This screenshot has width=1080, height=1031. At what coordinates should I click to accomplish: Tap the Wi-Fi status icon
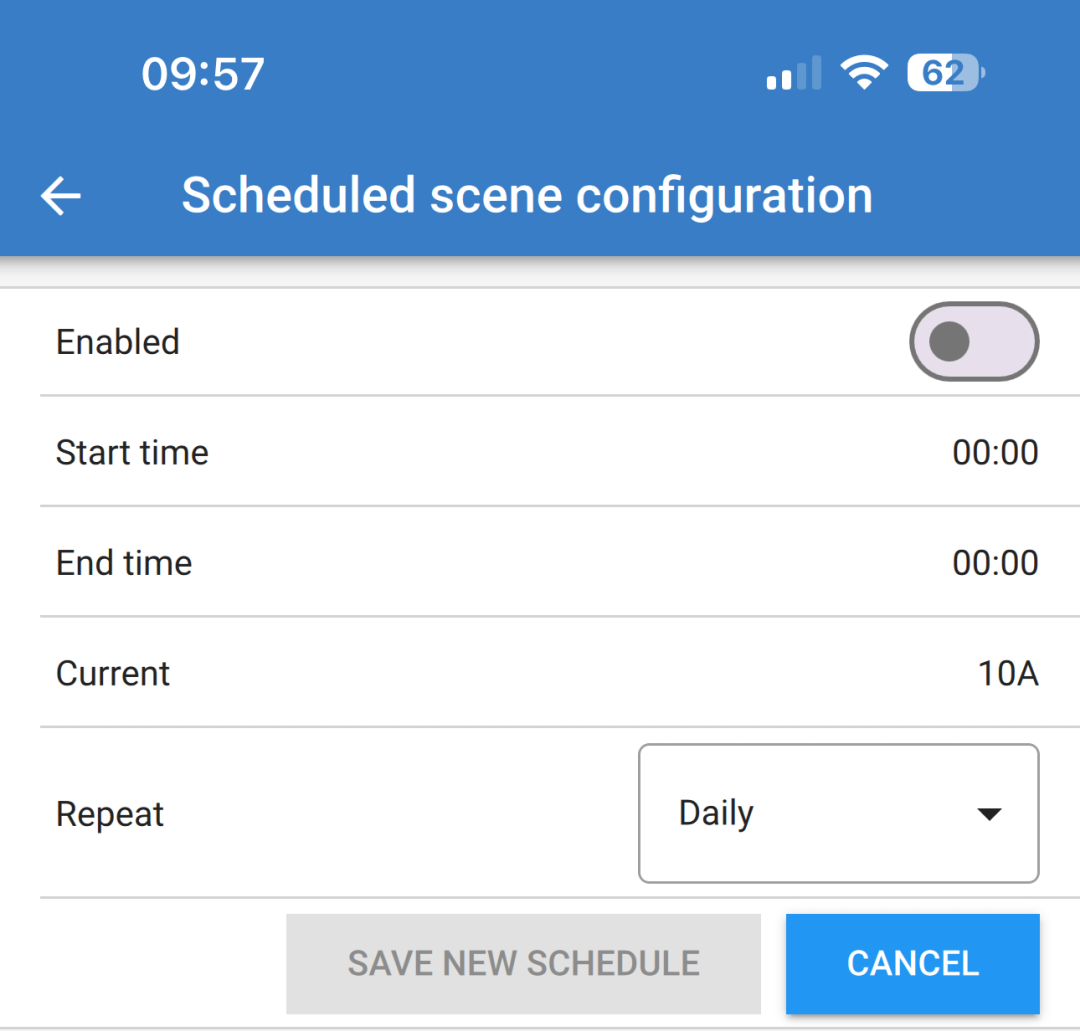click(863, 73)
